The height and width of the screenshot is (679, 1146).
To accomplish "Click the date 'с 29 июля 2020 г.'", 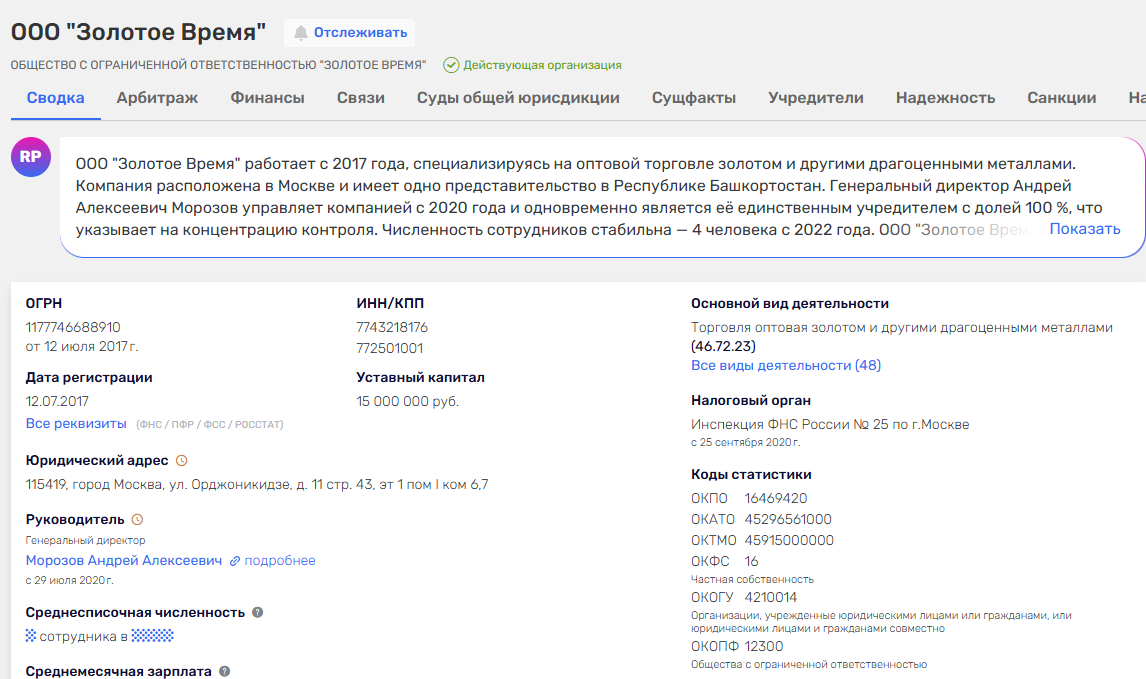I will [69, 580].
